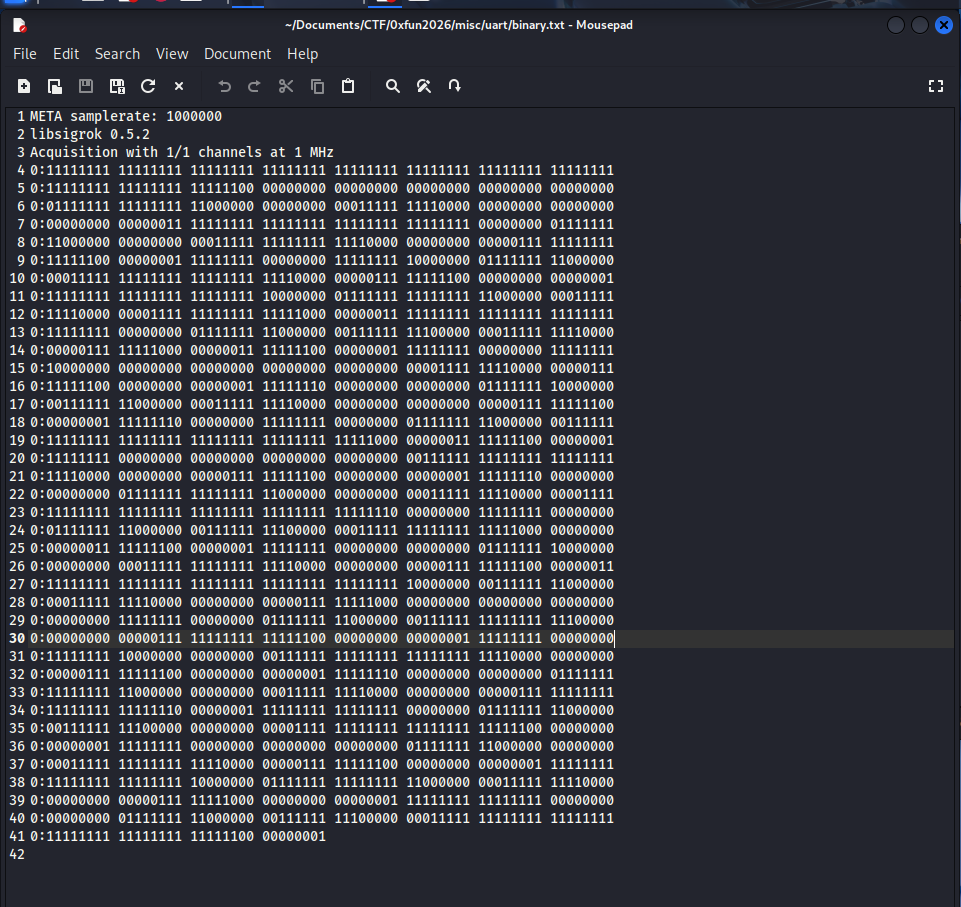Open the Document menu

tap(237, 54)
